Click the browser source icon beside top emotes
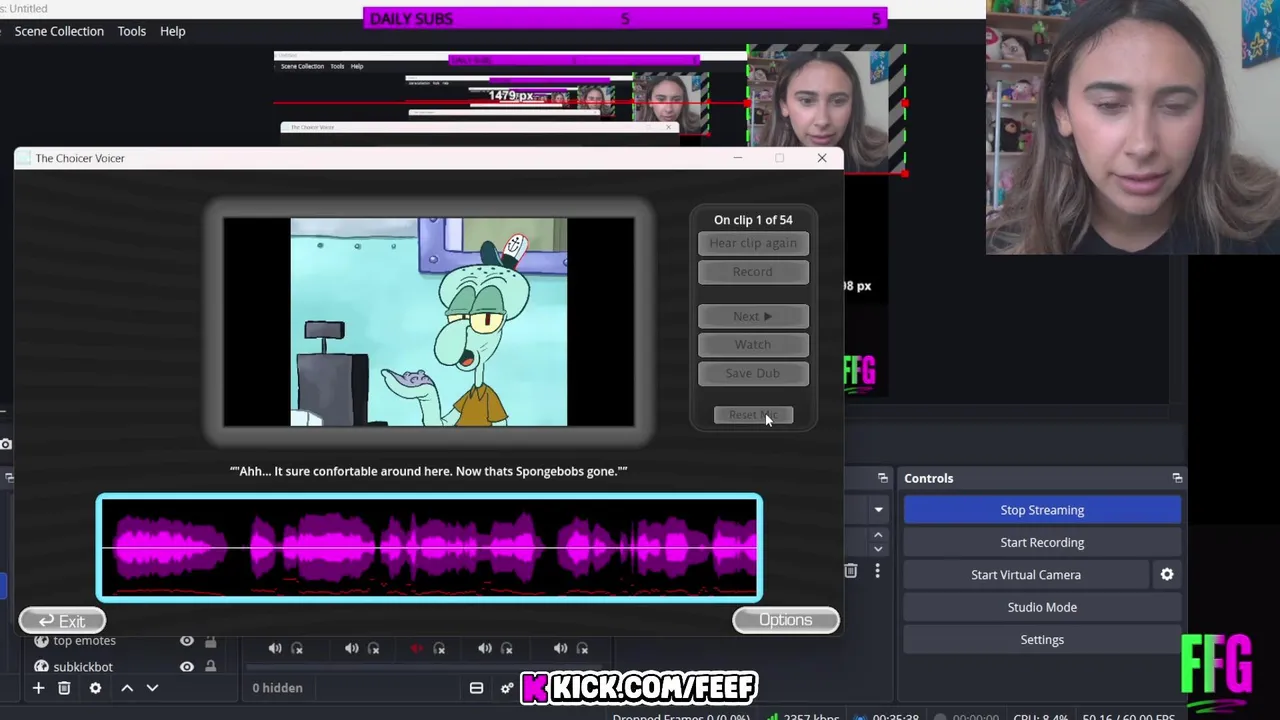The image size is (1280, 720). (41, 641)
